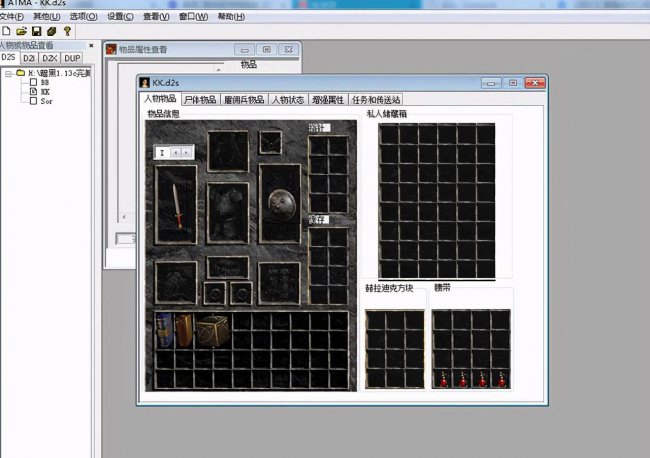Close the KK.d2s window

click(535, 83)
